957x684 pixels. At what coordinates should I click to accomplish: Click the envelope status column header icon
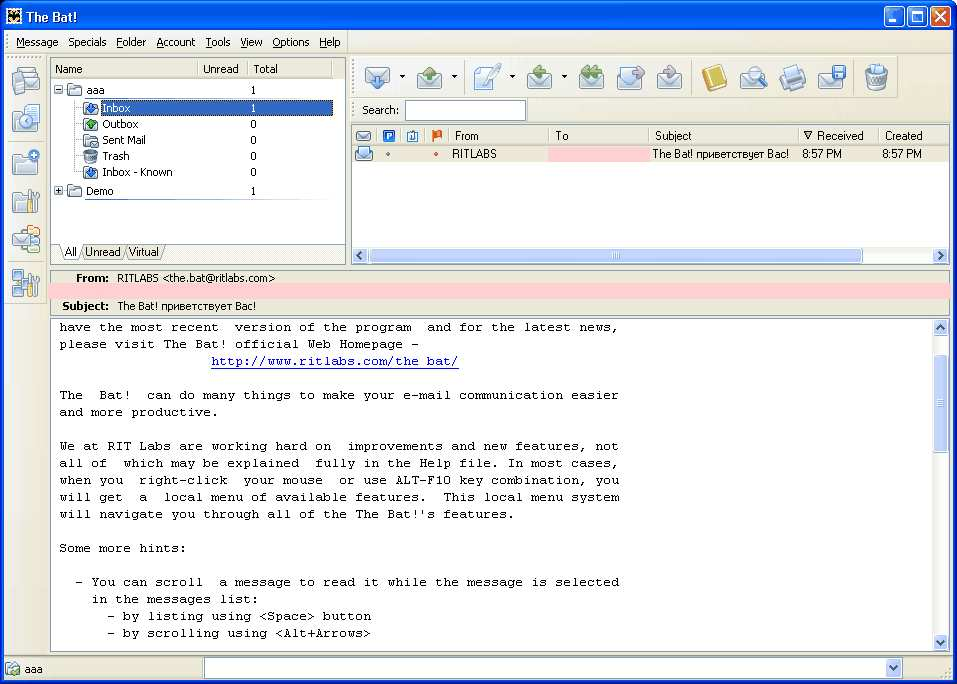[x=363, y=135]
